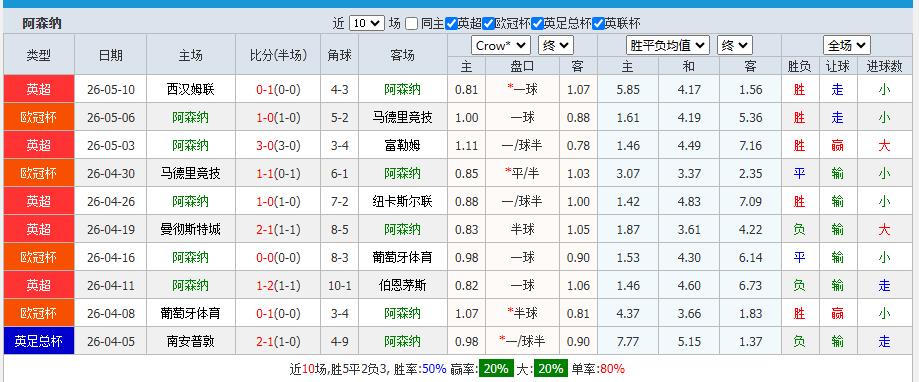Viewport: 919px width, 382px height.
Task: Click score 0-1(0-0) of 西汉姆联 match
Action: 278,90
